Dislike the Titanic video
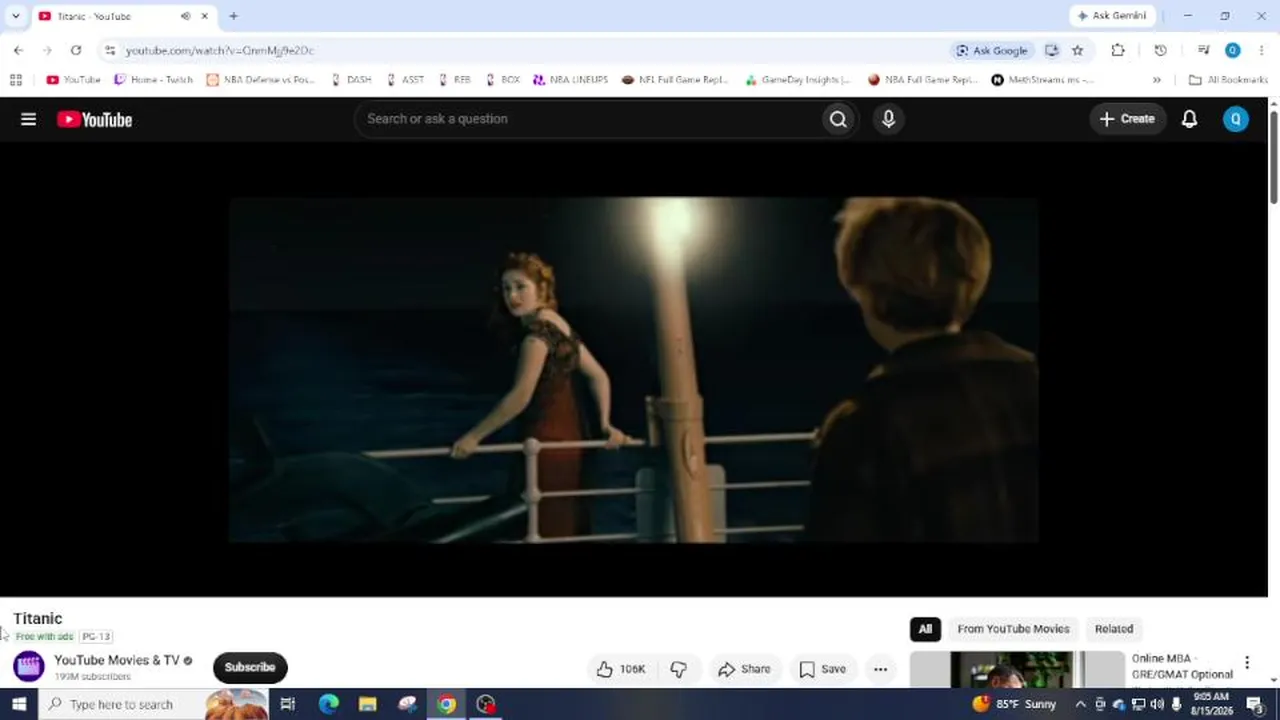This screenshot has height=720, width=1280. pyautogui.click(x=678, y=669)
